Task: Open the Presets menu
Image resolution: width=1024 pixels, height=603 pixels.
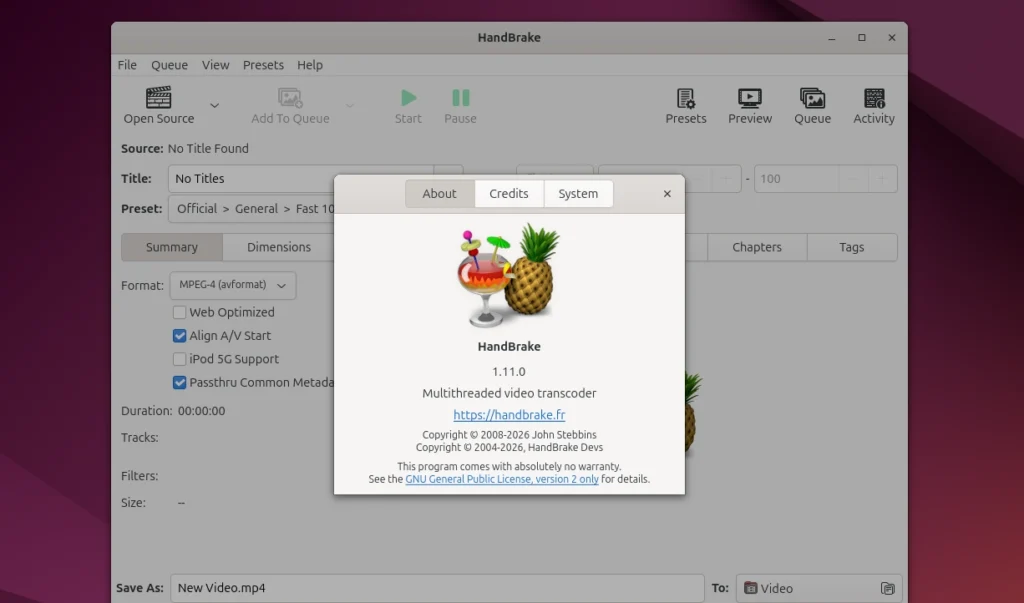Action: tap(263, 64)
